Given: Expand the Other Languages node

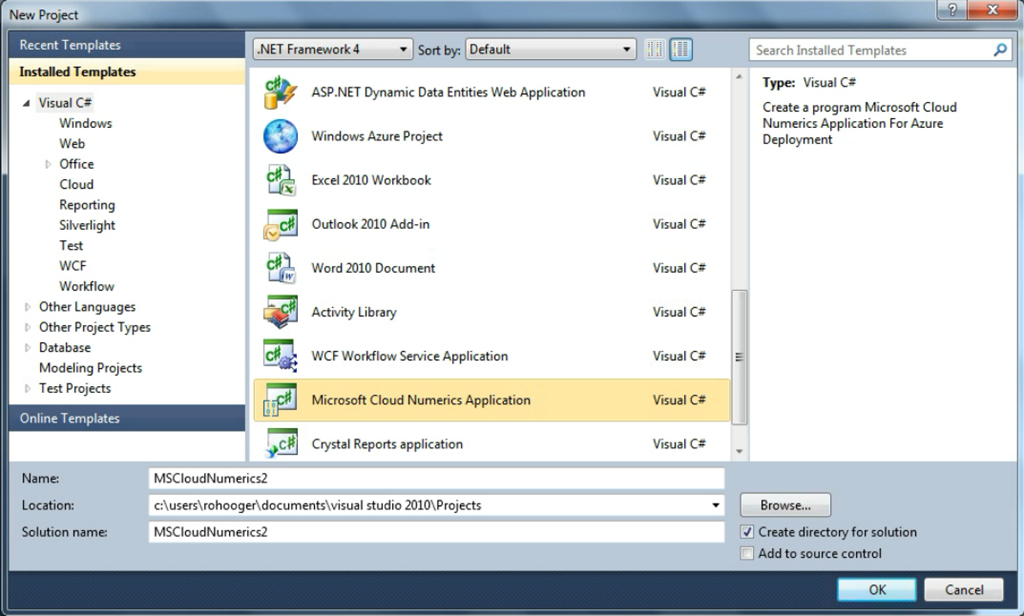Looking at the screenshot, I should point(27,307).
